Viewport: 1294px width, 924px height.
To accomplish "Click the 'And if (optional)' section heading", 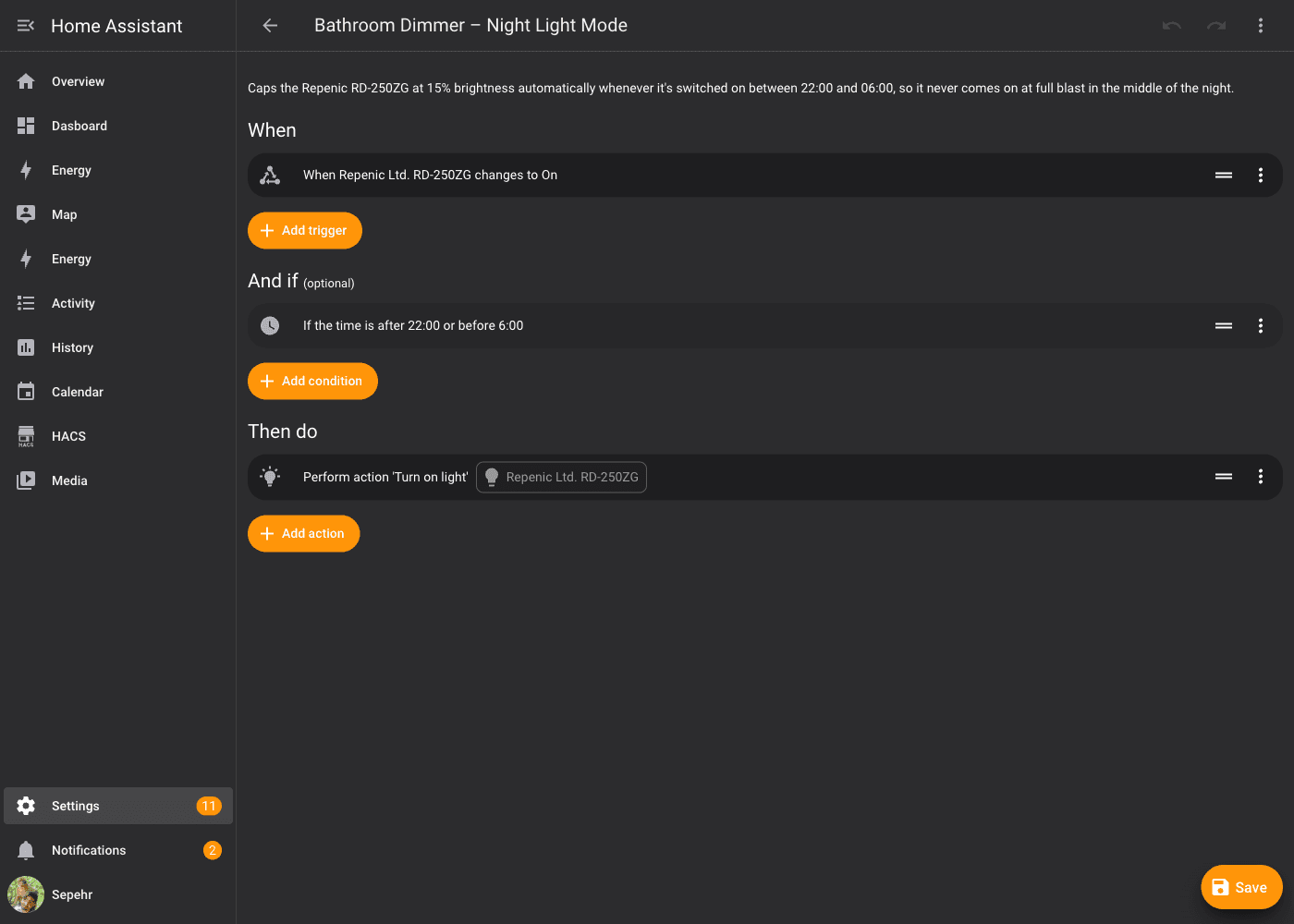I will click(x=301, y=281).
